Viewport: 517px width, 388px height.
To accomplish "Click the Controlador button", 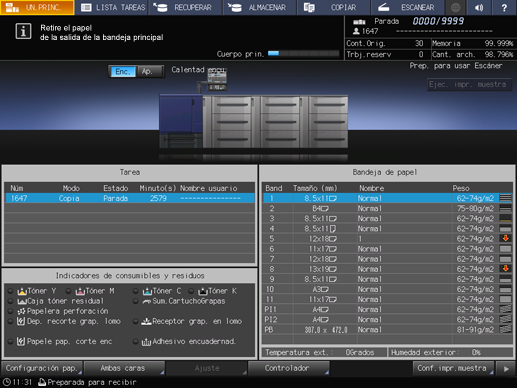I will pyautogui.click(x=288, y=368).
